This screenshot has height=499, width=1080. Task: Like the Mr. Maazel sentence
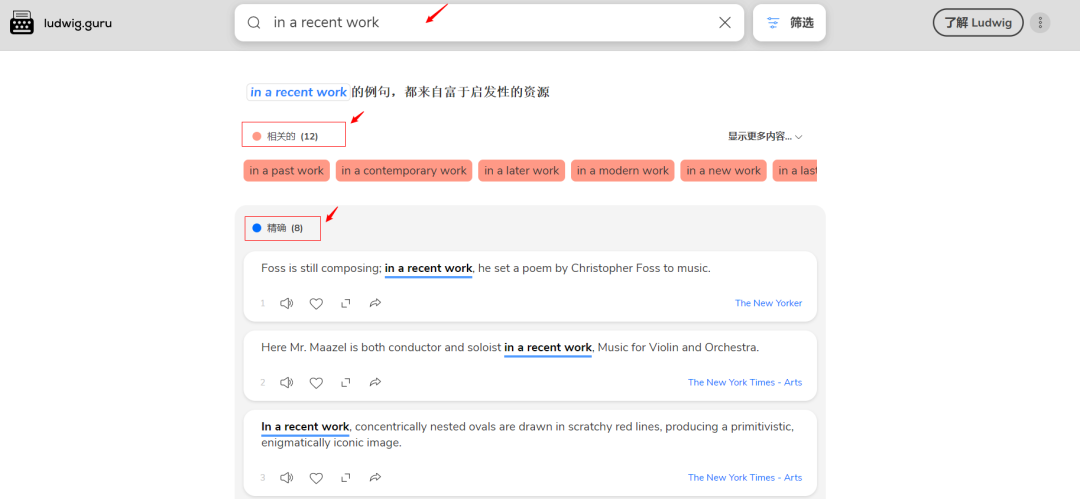(x=316, y=383)
